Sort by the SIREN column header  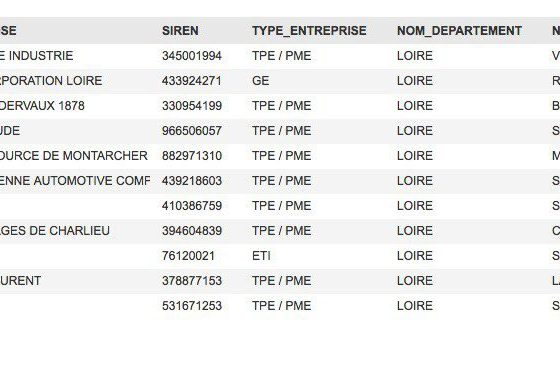[180, 31]
